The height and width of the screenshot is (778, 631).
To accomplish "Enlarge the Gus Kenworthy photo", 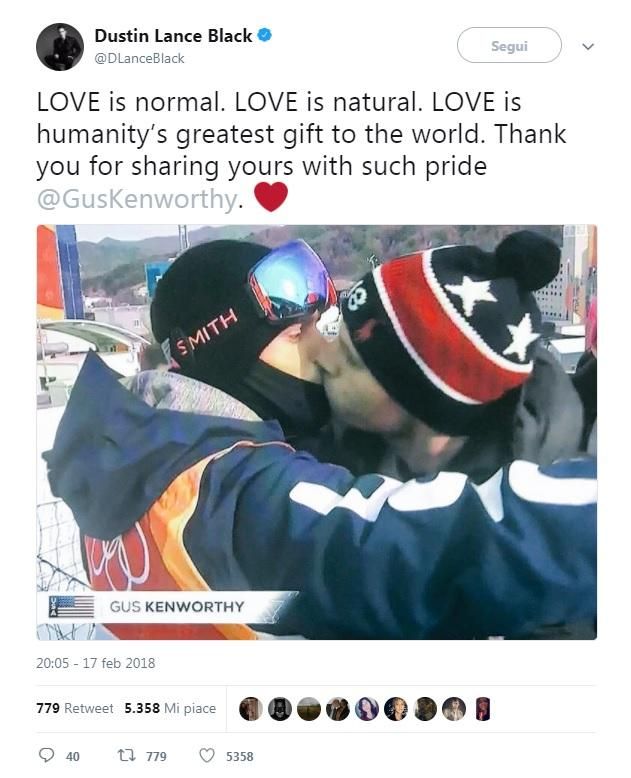I will (x=316, y=432).
